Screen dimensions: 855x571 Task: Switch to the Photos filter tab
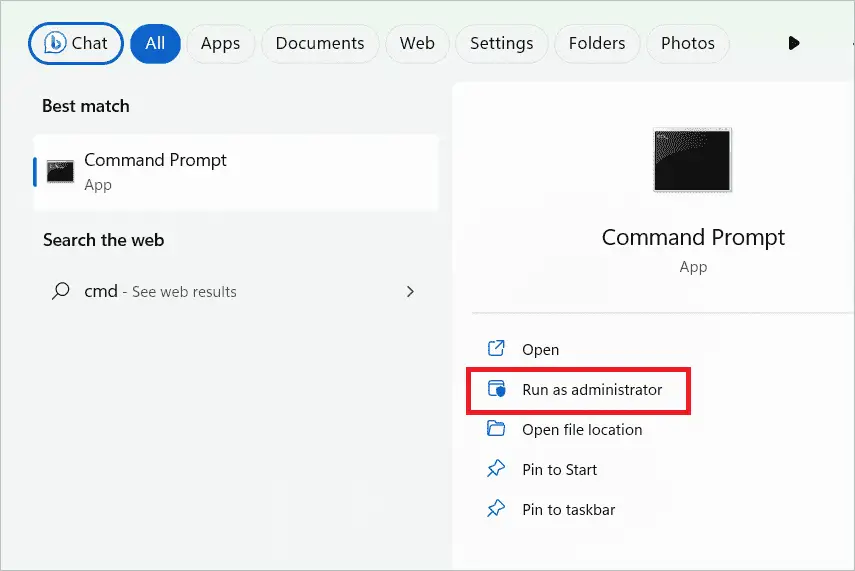pyautogui.click(x=688, y=43)
